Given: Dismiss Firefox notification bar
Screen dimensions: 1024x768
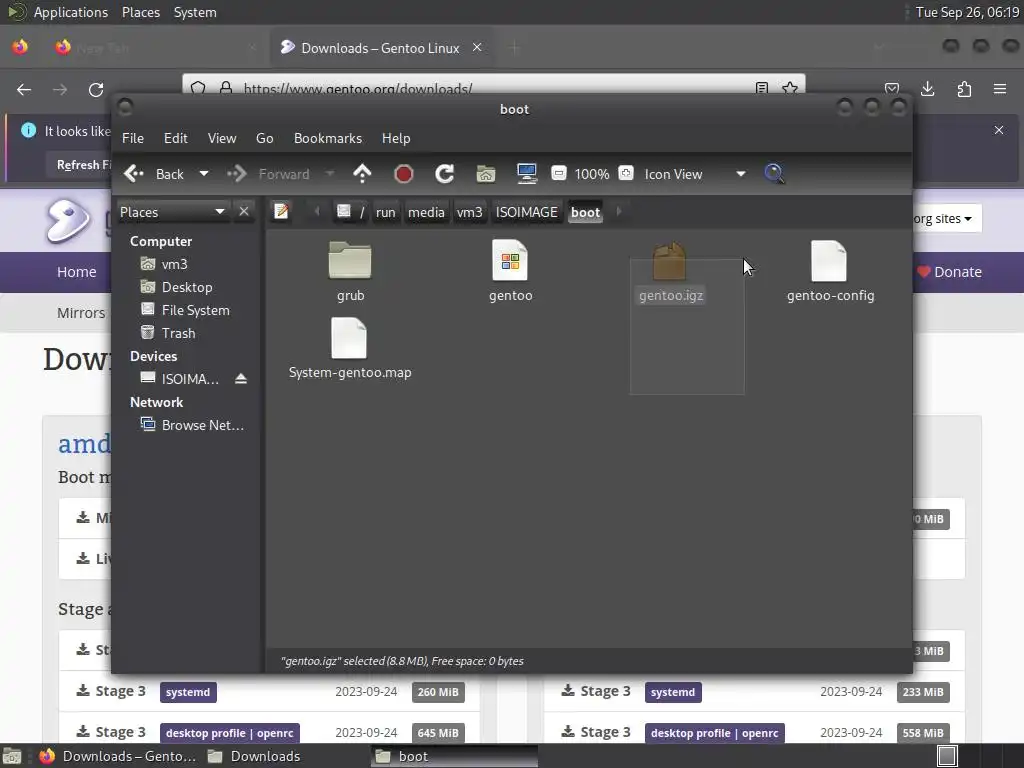Looking at the screenshot, I should point(999,130).
